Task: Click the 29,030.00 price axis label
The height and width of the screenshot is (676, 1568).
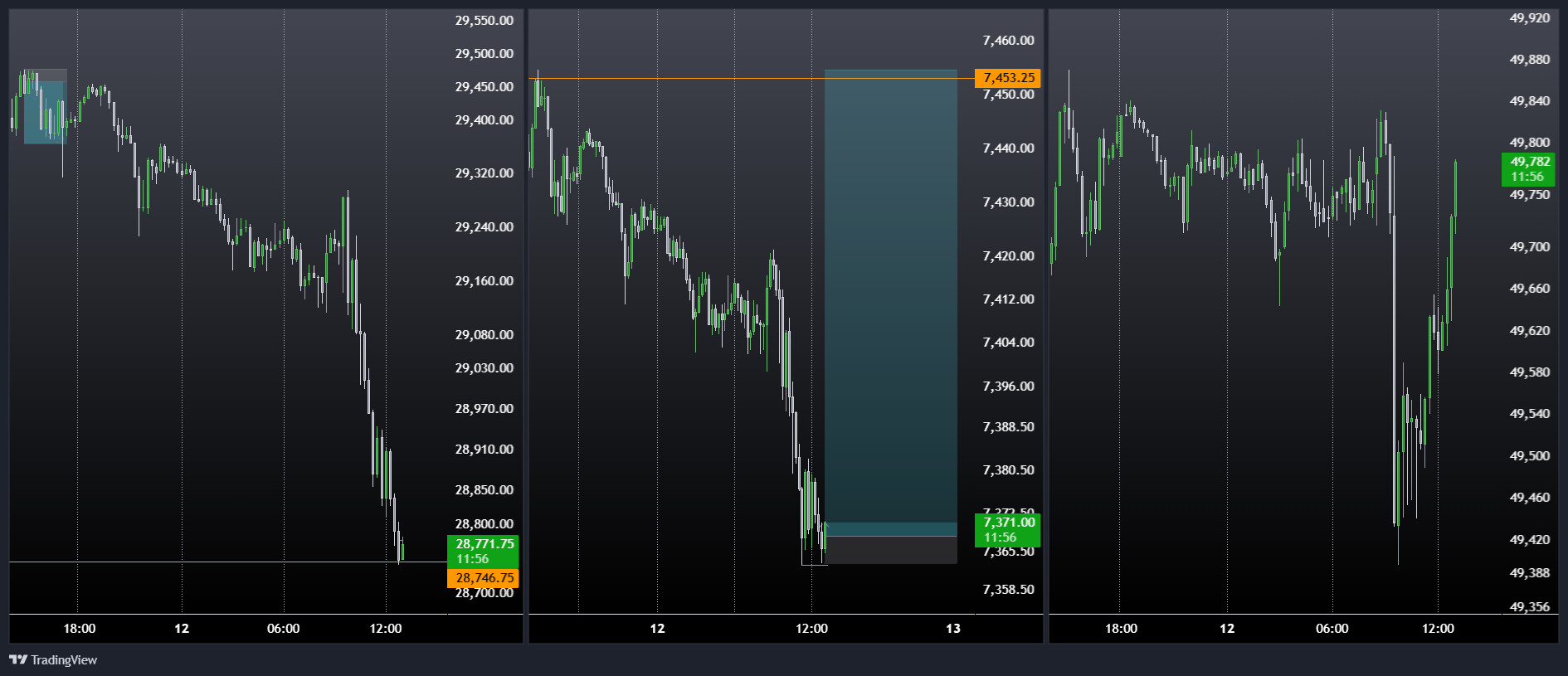Action: (x=485, y=367)
